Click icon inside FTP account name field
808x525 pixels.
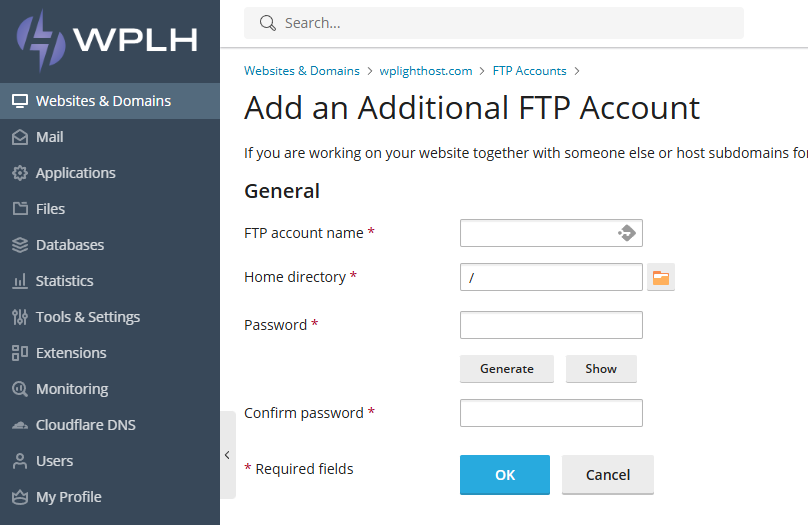[x=627, y=233]
